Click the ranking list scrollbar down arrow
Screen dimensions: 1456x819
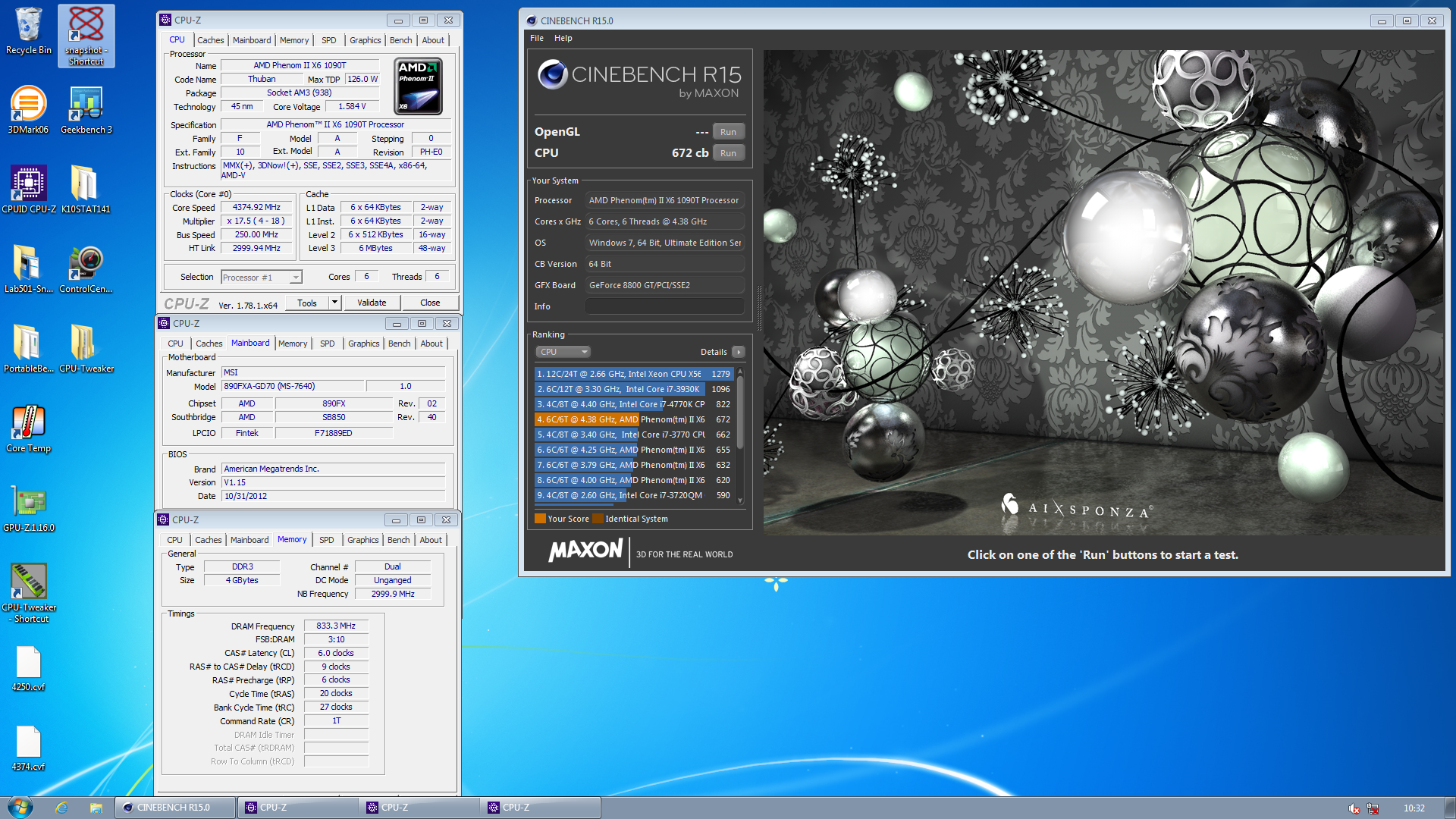point(740,500)
